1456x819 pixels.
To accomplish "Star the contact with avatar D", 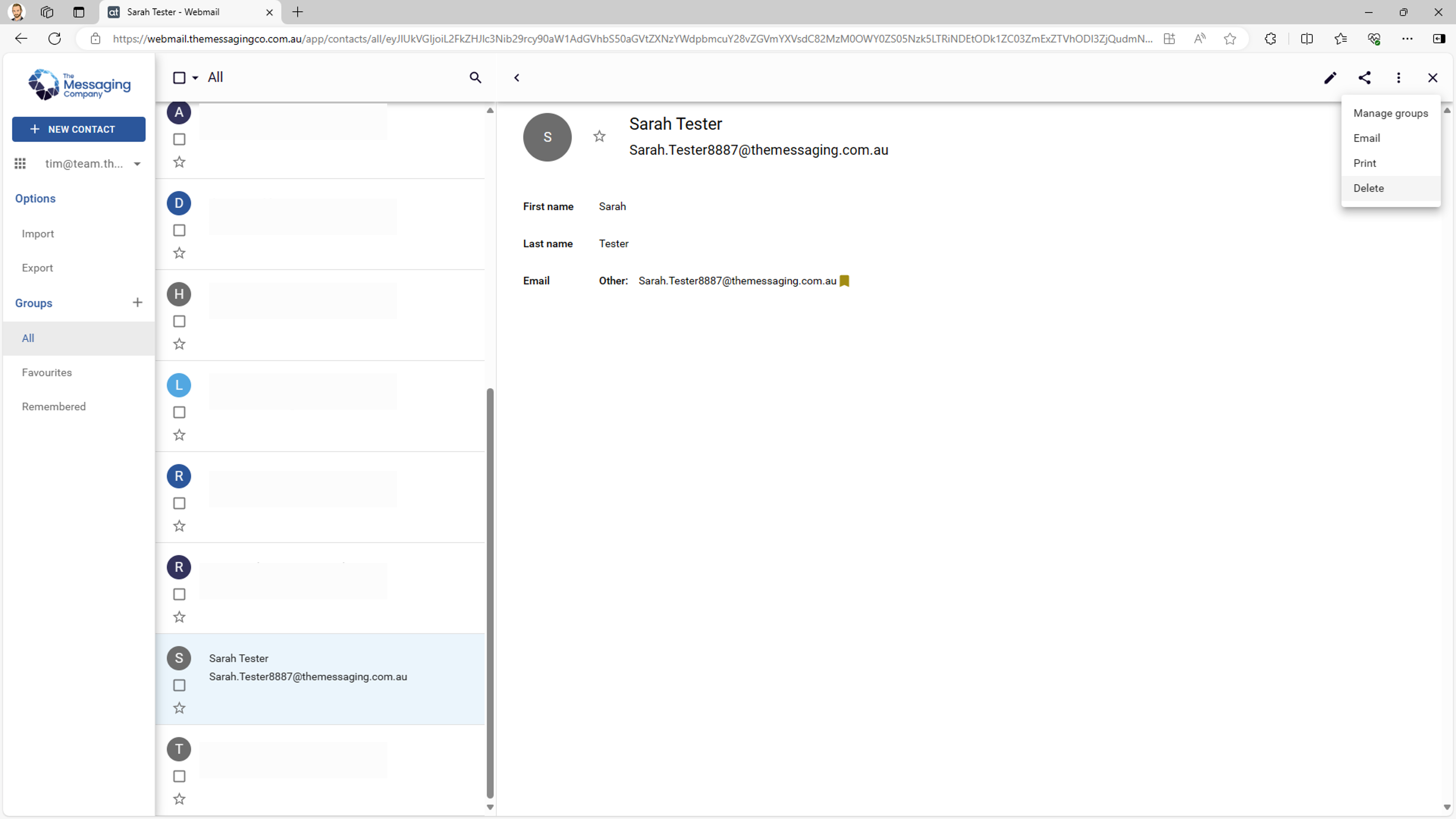I will tap(179, 253).
